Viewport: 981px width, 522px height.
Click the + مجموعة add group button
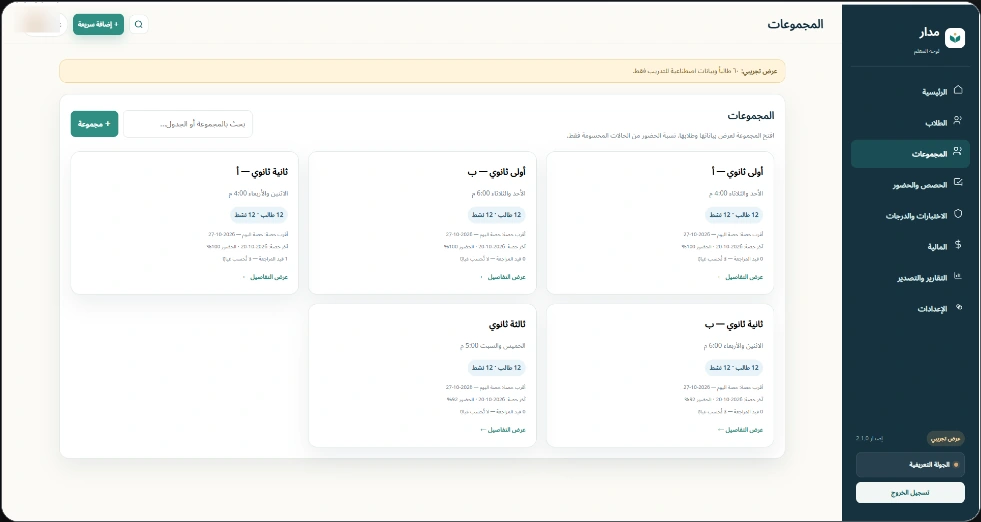(x=94, y=124)
